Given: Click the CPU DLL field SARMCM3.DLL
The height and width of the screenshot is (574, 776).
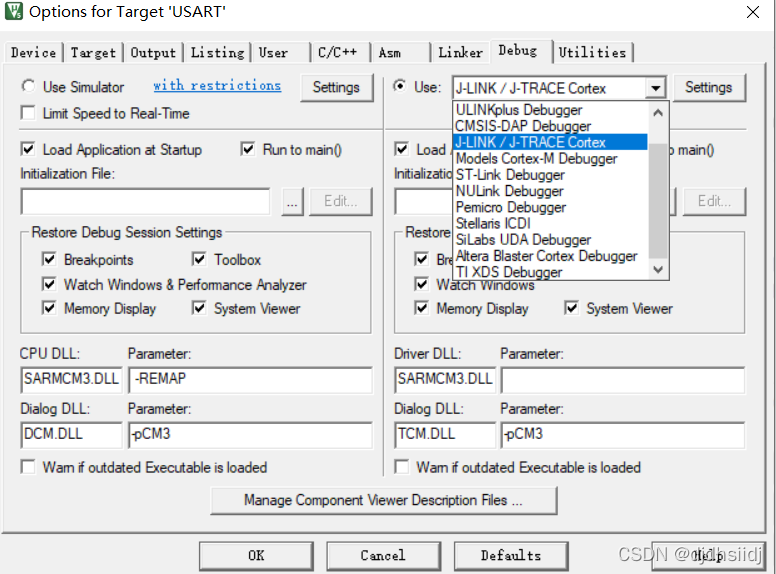Looking at the screenshot, I should (x=71, y=380).
